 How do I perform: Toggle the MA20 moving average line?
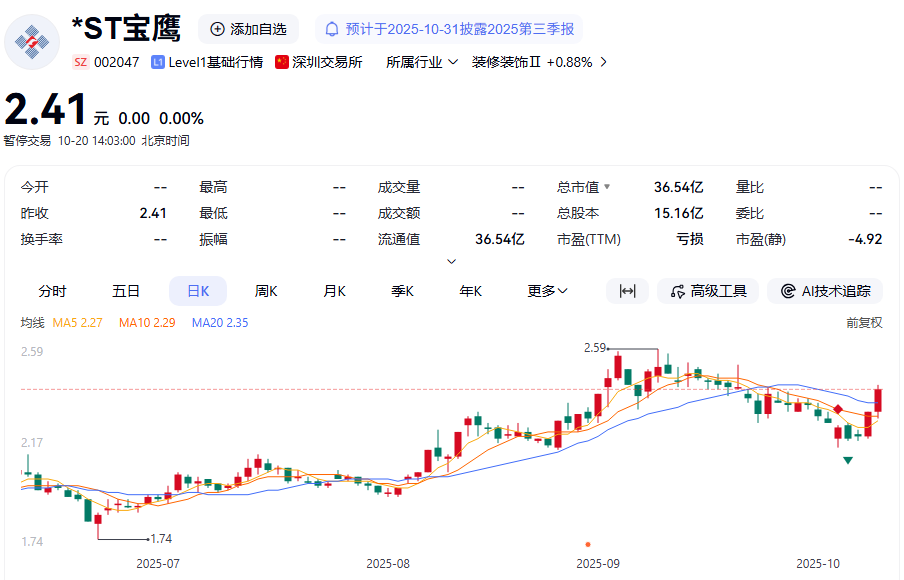[x=218, y=323]
